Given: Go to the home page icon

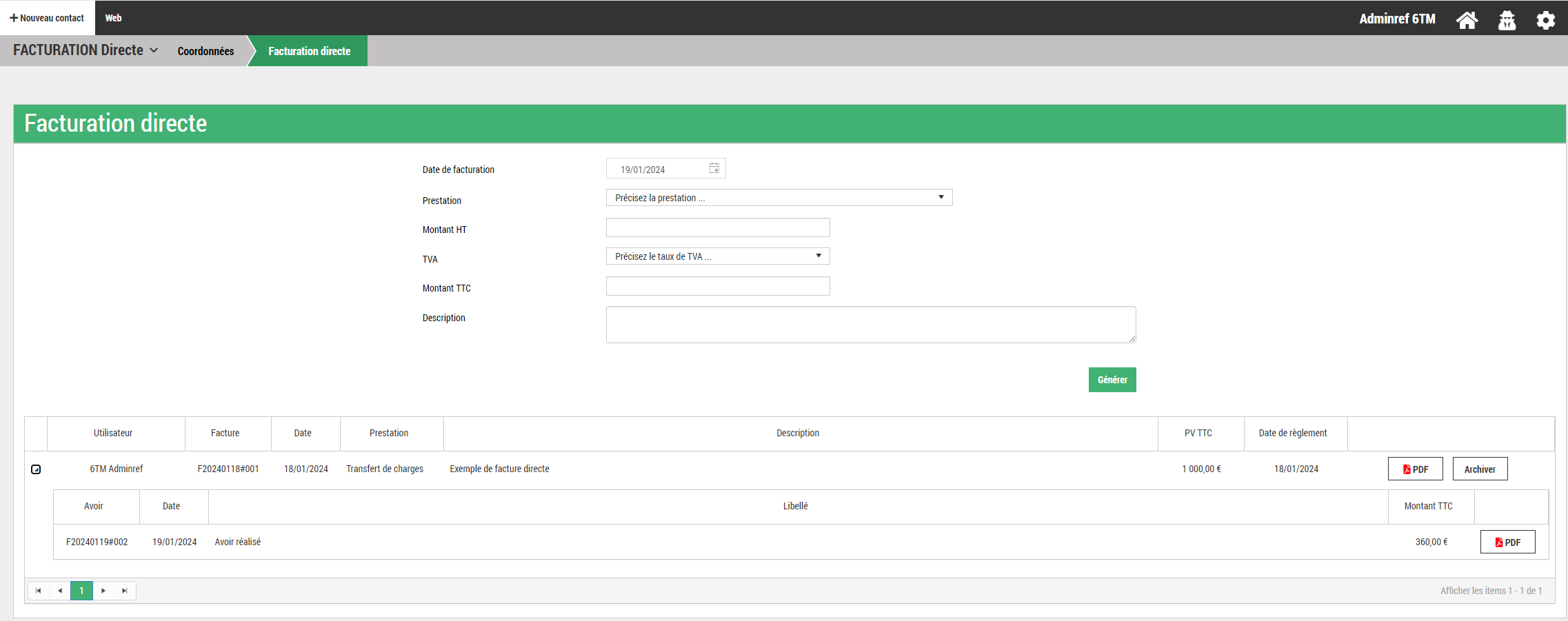Looking at the screenshot, I should click(x=1467, y=20).
